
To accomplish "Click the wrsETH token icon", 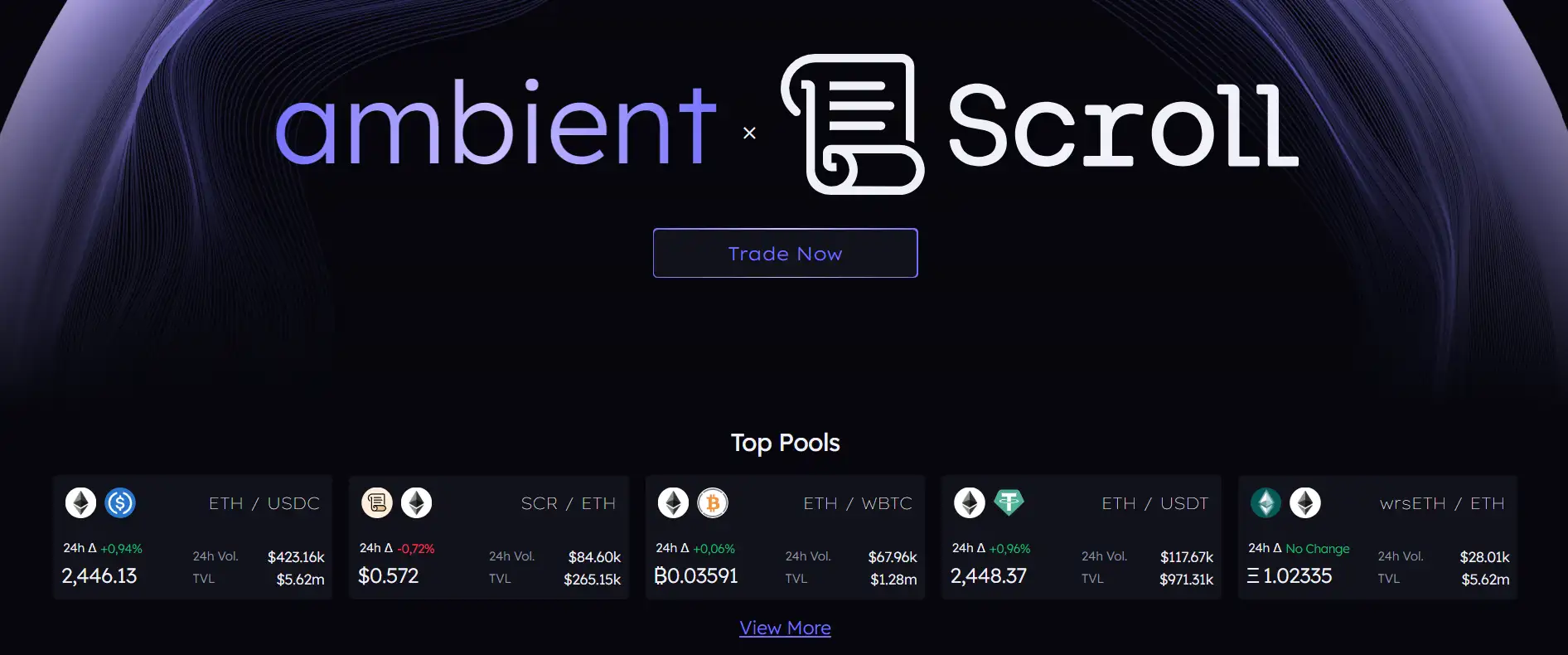I will tap(1266, 502).
